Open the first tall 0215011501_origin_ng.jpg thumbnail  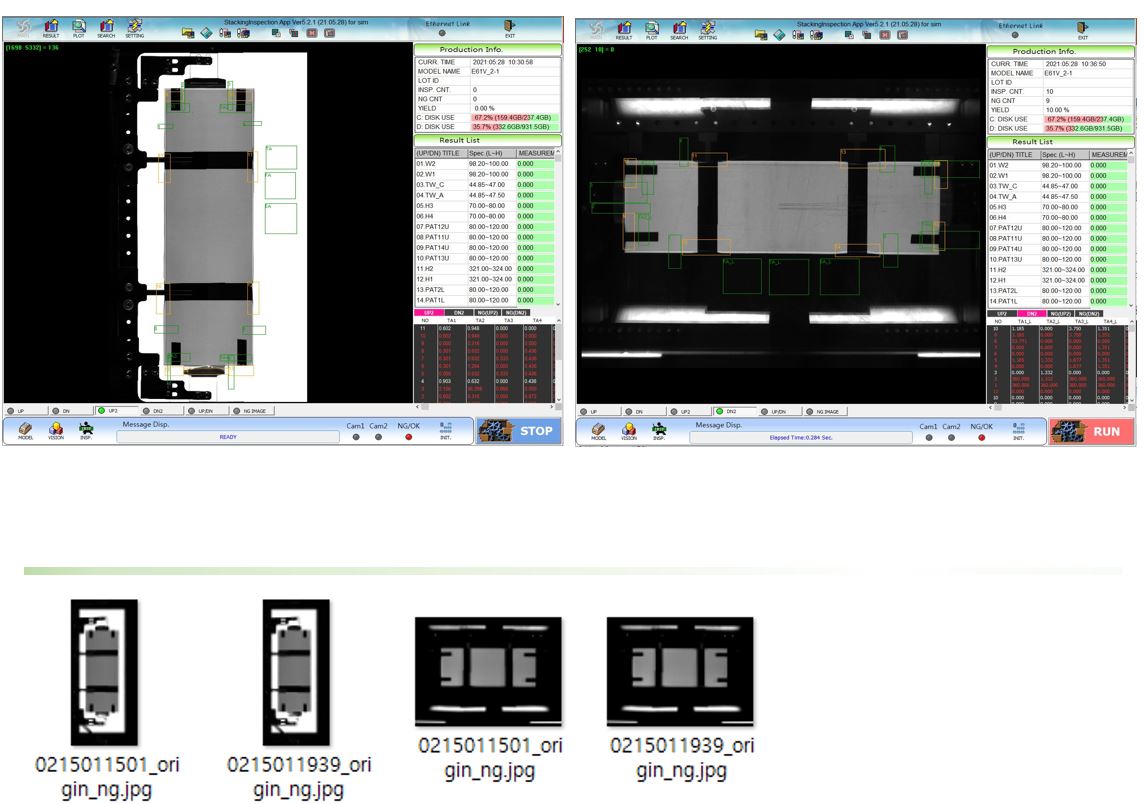[104, 672]
